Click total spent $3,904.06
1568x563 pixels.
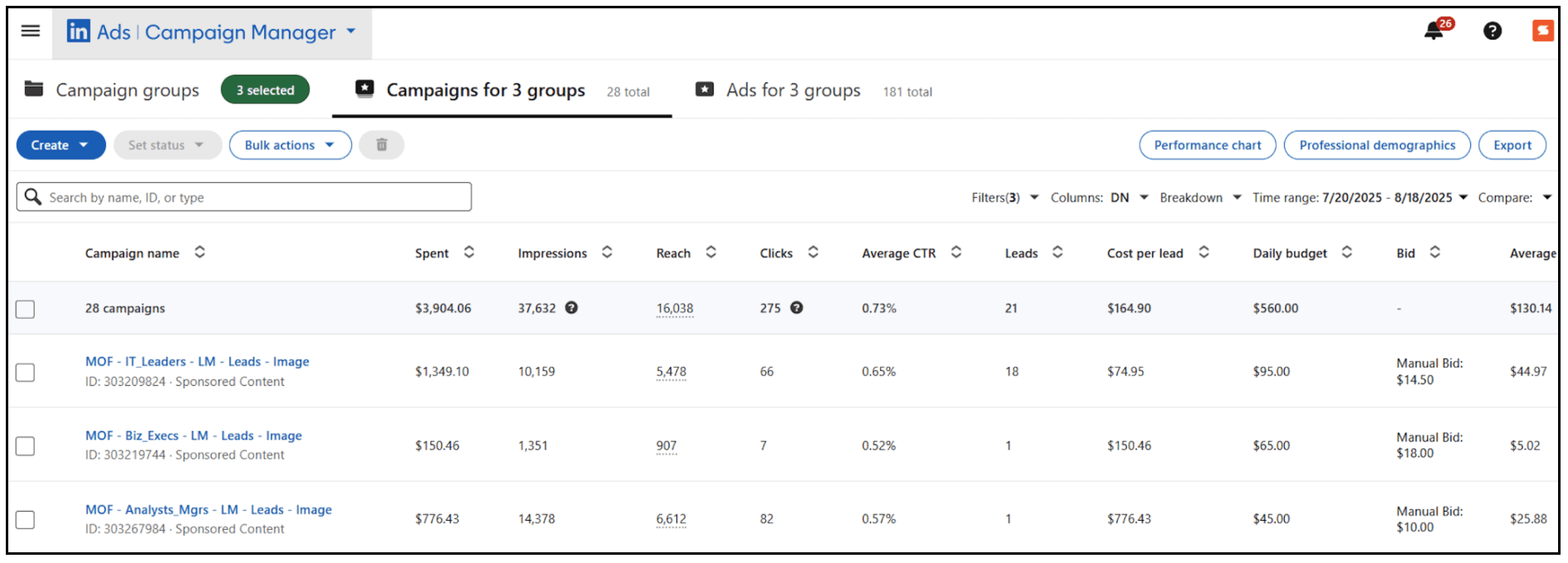443,308
